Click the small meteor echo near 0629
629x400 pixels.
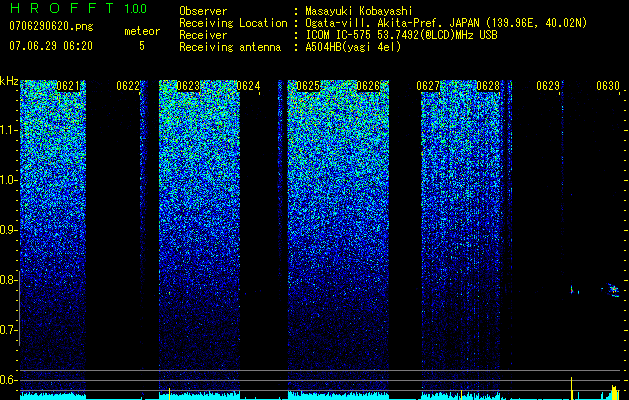[x=574, y=290]
